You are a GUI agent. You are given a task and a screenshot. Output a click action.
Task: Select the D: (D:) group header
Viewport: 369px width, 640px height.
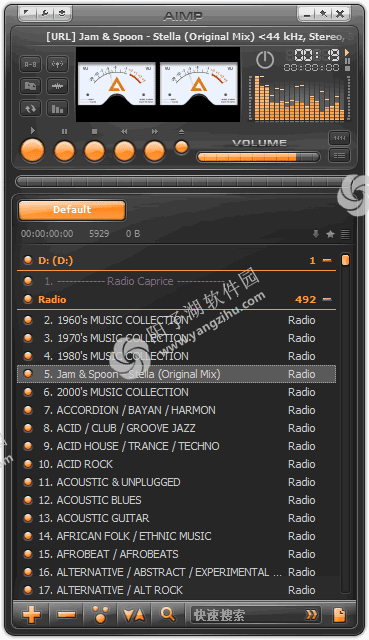click(176, 260)
